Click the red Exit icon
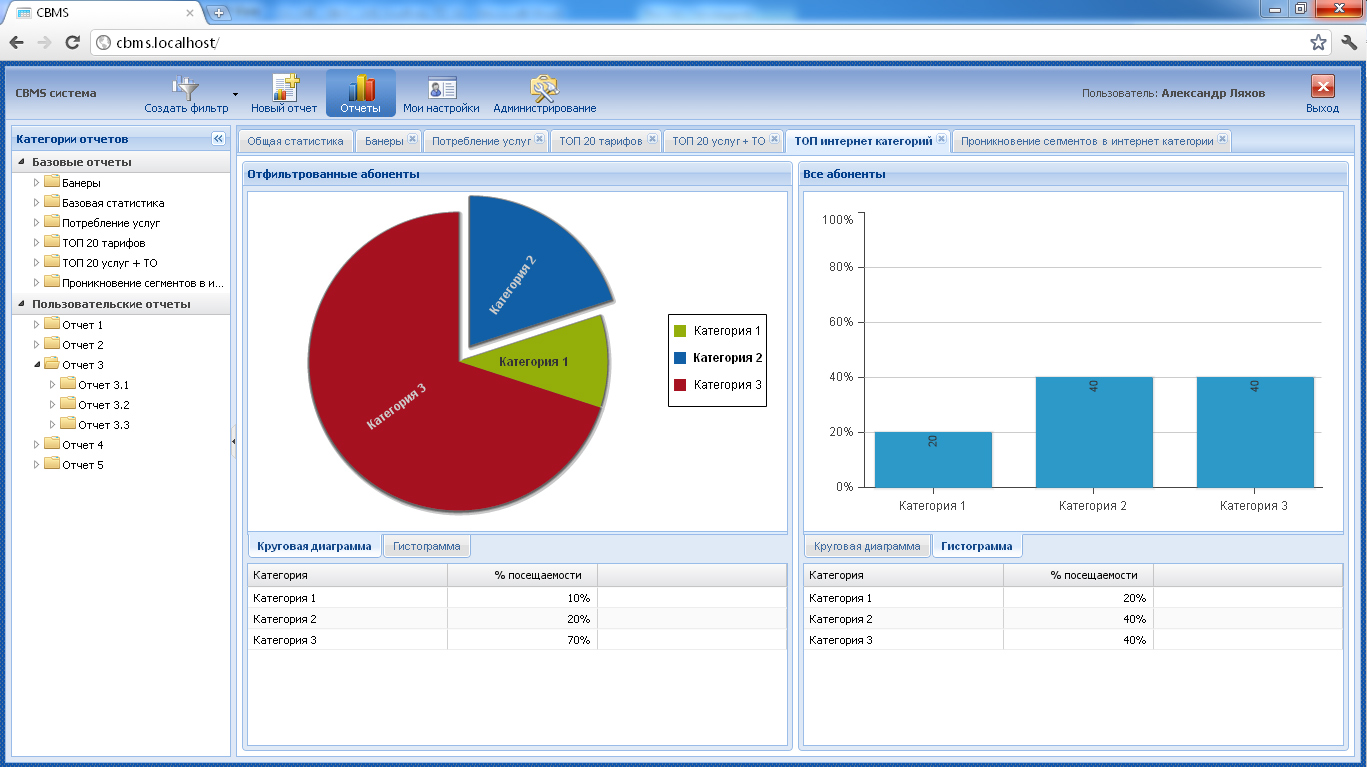Image resolution: width=1367 pixels, height=767 pixels. click(1322, 87)
